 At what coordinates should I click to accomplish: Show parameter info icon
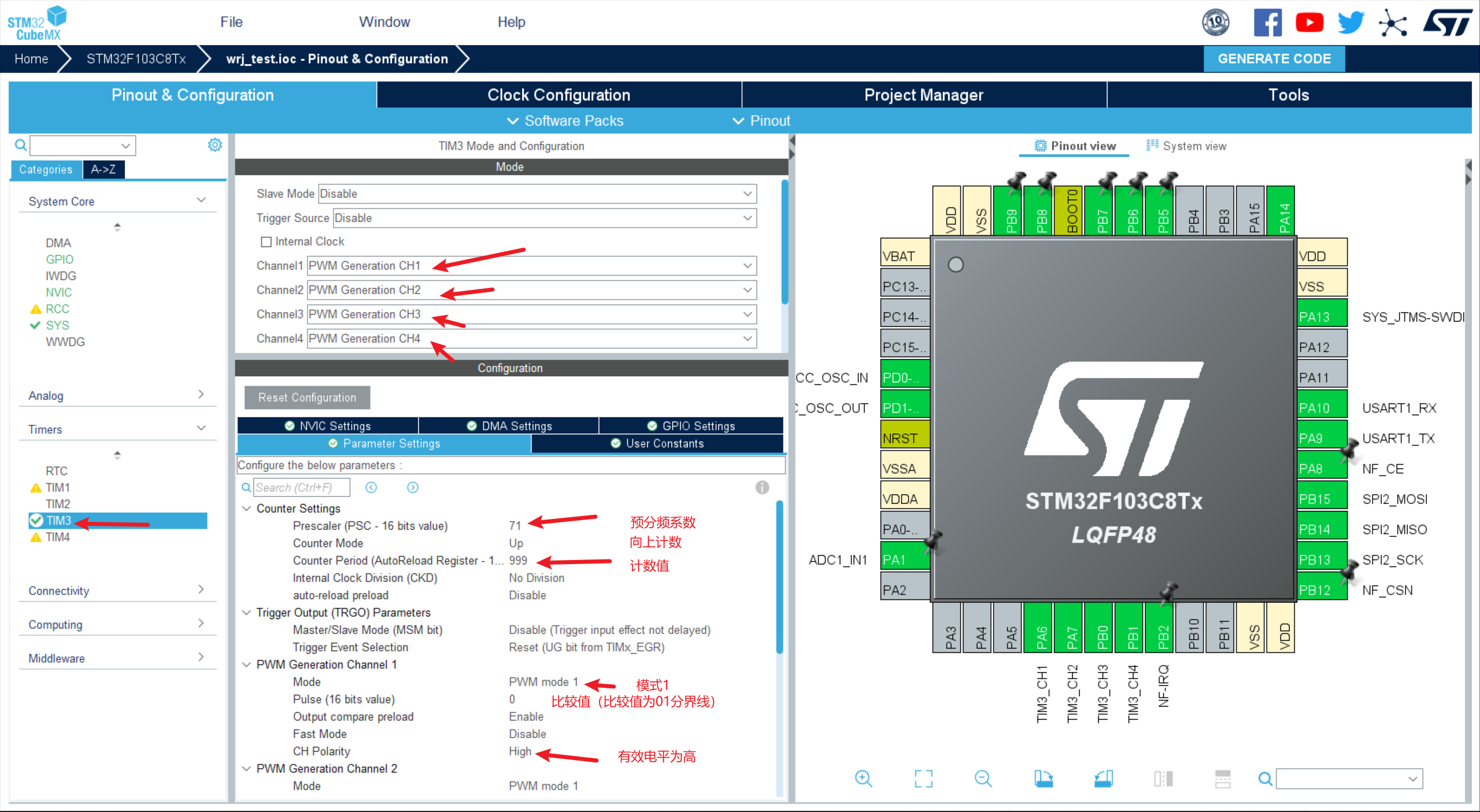coord(762,487)
